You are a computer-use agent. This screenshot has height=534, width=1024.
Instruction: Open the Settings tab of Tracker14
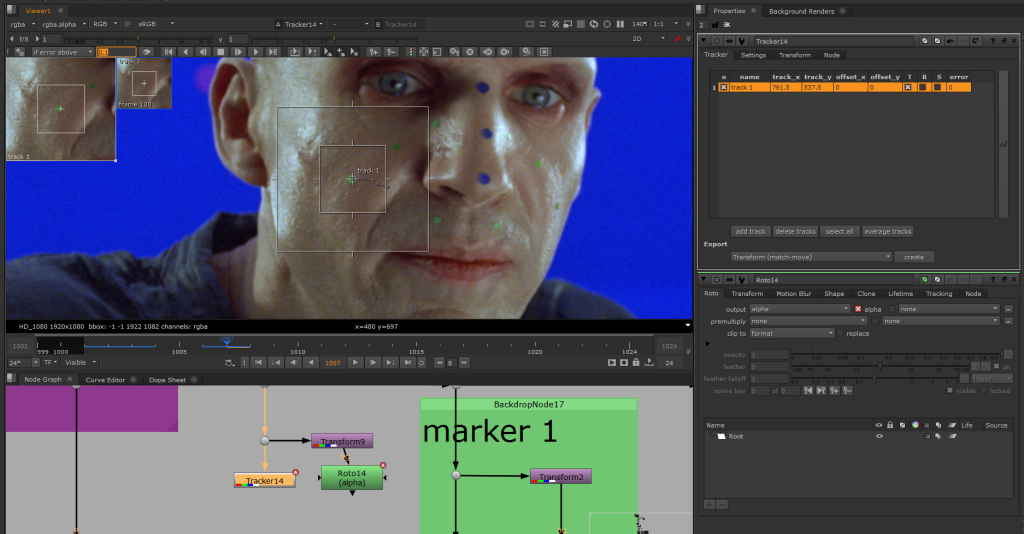[x=753, y=55]
